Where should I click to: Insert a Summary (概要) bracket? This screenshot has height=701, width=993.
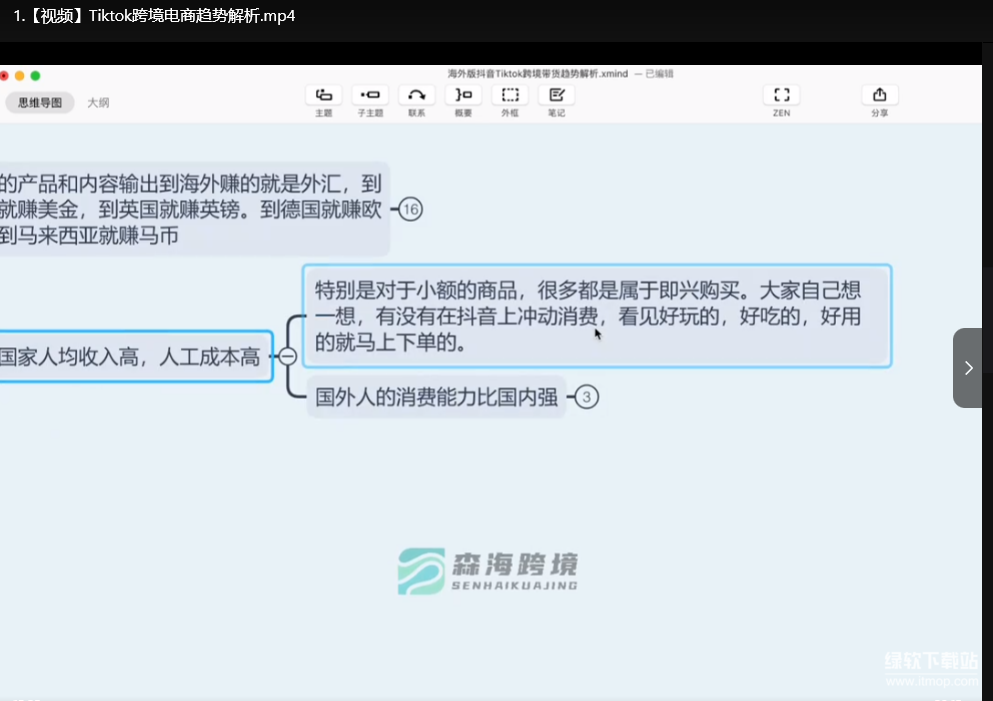pos(463,95)
